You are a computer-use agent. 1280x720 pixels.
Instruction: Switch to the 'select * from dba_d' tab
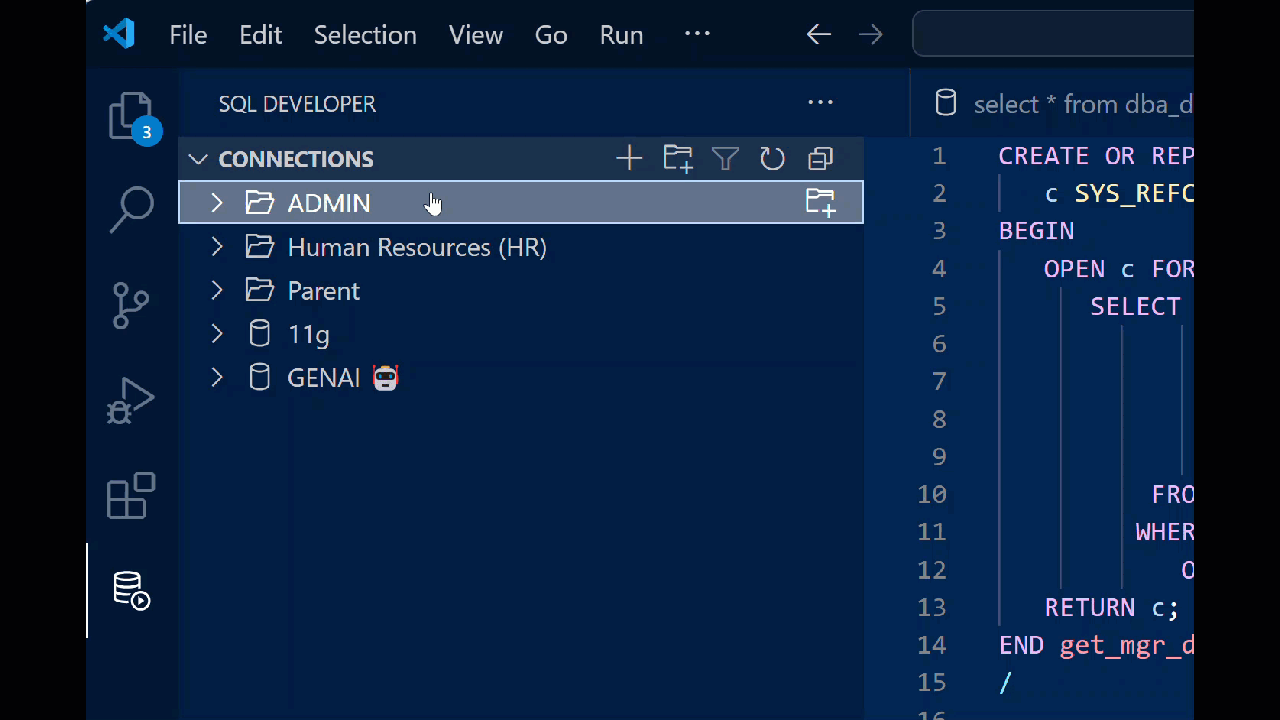pyautogui.click(x=1053, y=103)
